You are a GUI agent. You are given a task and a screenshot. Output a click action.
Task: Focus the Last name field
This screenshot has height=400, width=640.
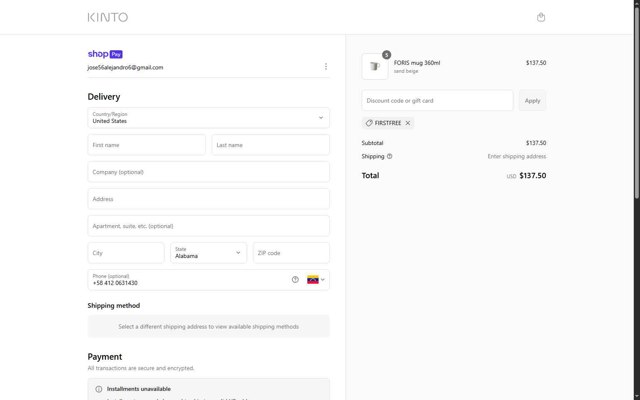pyautogui.click(x=271, y=145)
